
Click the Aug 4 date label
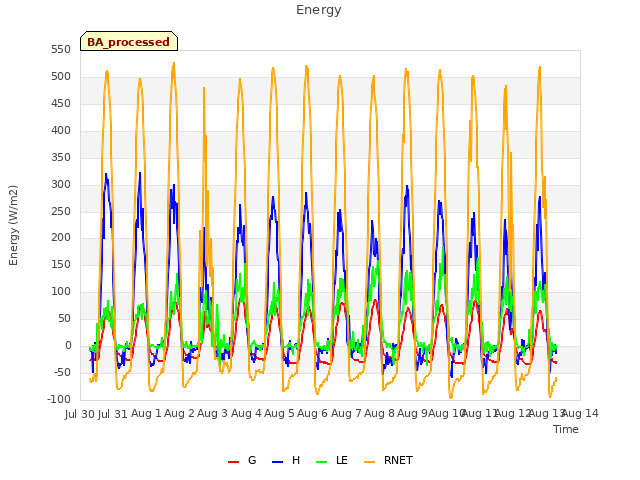click(x=246, y=413)
